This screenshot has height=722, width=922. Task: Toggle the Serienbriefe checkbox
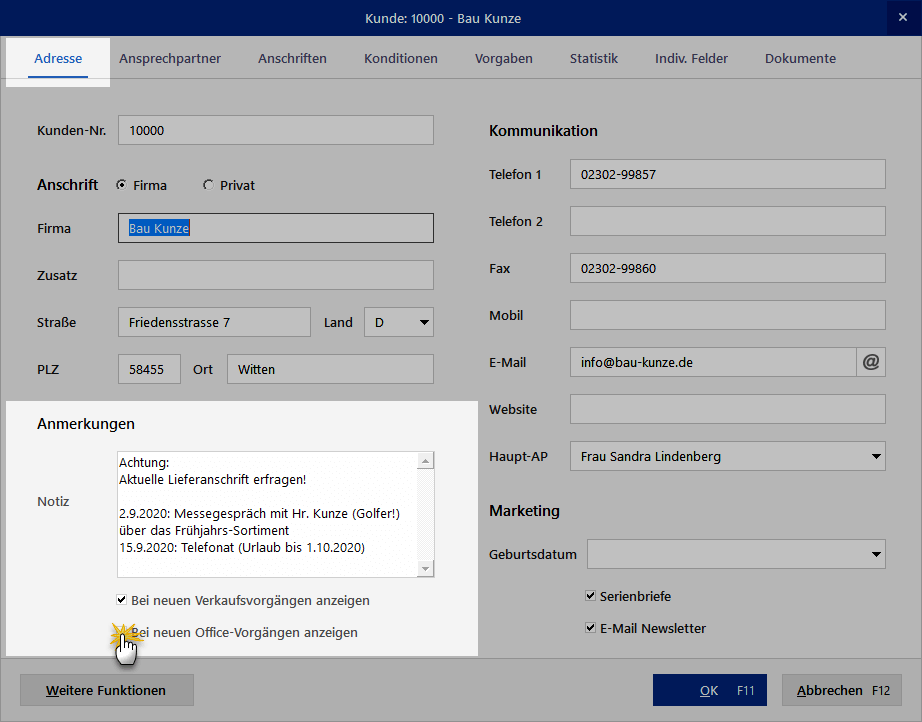click(x=591, y=596)
